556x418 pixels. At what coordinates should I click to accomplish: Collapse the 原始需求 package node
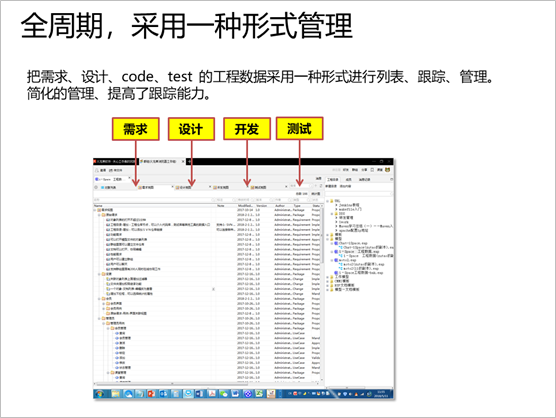click(99, 215)
